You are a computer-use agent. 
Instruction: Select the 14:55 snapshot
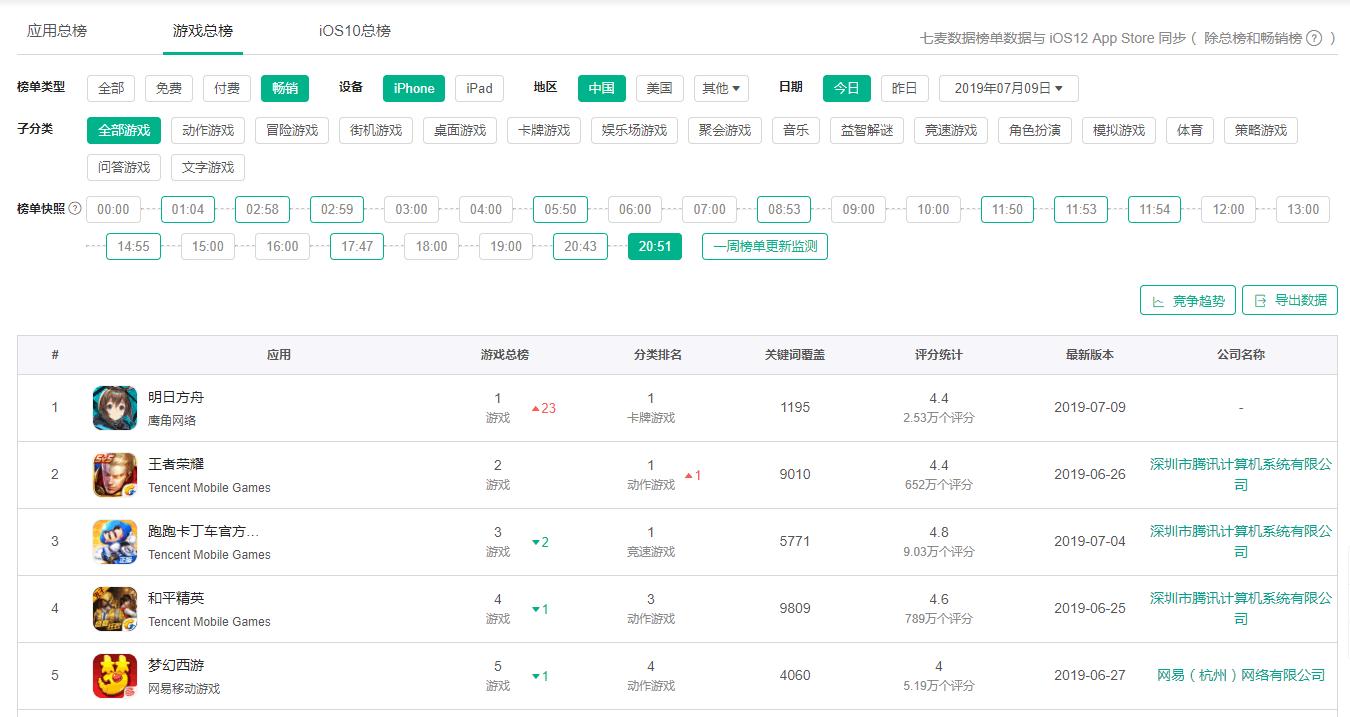(x=134, y=246)
